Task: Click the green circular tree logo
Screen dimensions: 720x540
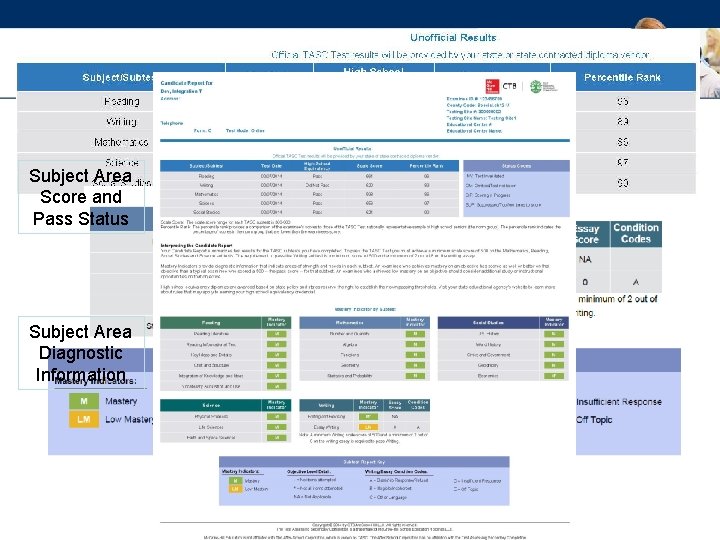Action: pos(535,86)
